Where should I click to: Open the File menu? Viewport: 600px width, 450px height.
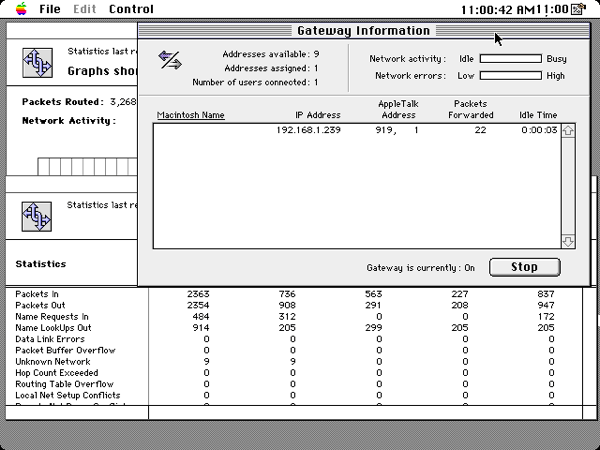point(50,9)
